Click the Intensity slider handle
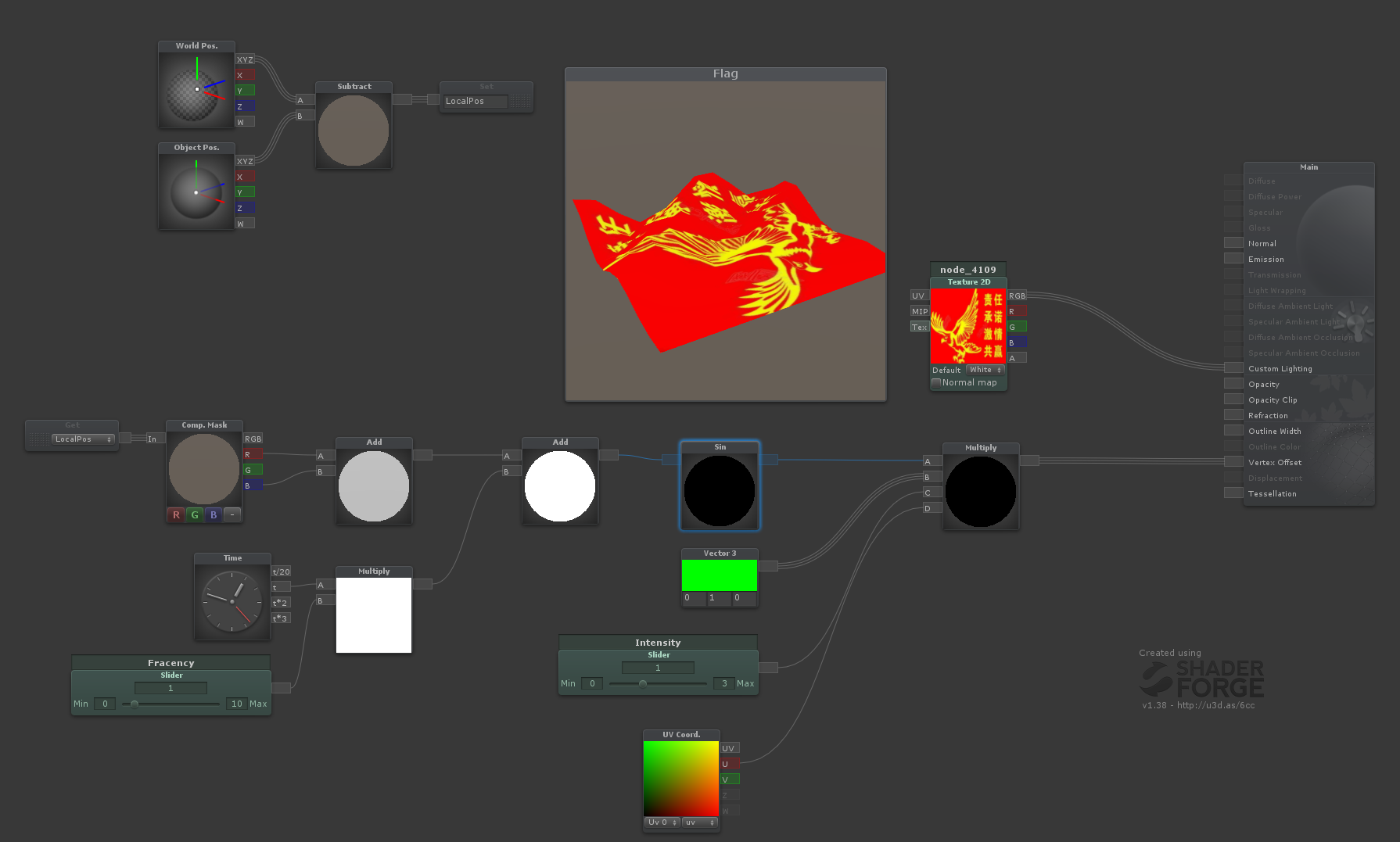This screenshot has width=1400, height=842. pyautogui.click(x=643, y=683)
